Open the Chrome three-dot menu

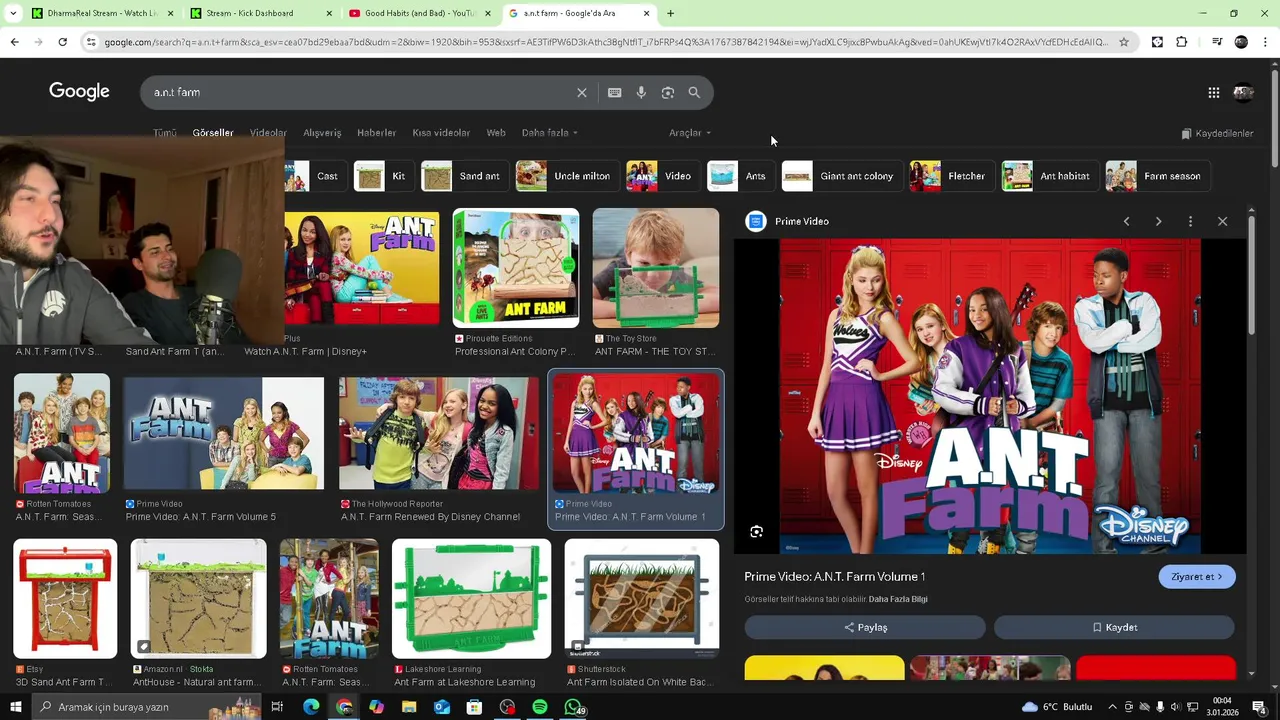pyautogui.click(x=1265, y=42)
